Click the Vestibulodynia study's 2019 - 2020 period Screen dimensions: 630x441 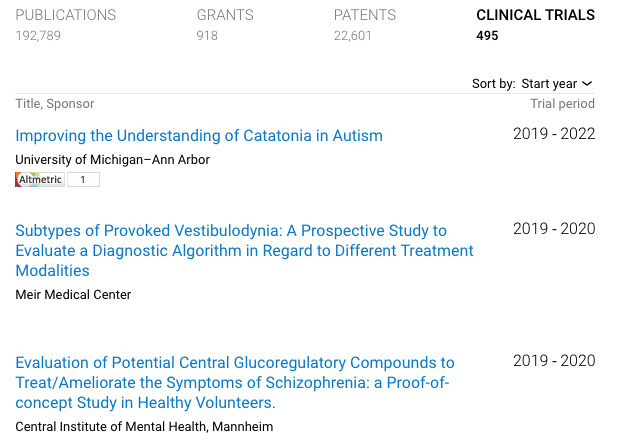tap(554, 229)
